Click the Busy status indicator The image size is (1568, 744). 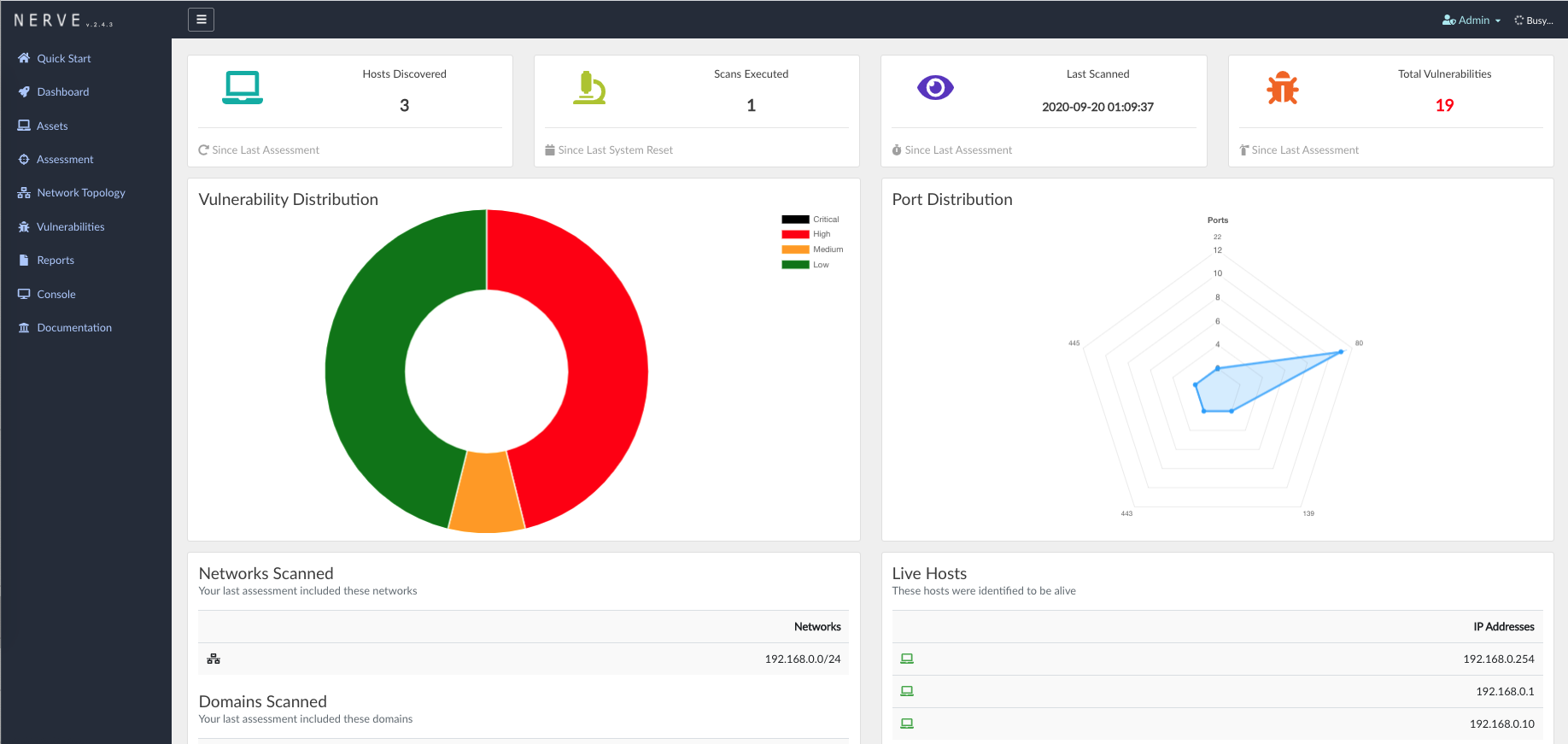(1534, 21)
